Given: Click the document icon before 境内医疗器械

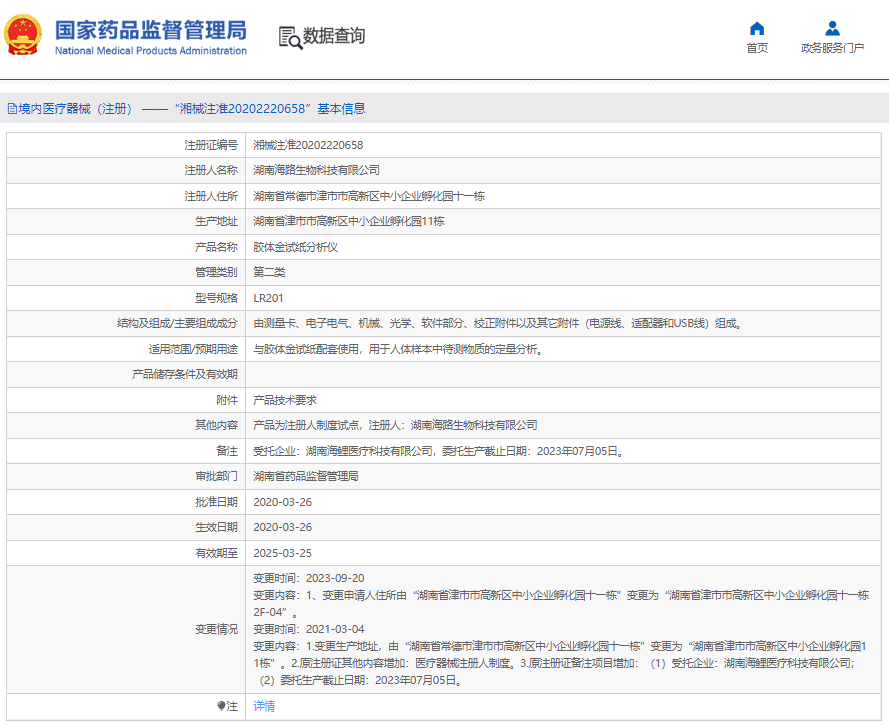Looking at the screenshot, I should [12, 109].
